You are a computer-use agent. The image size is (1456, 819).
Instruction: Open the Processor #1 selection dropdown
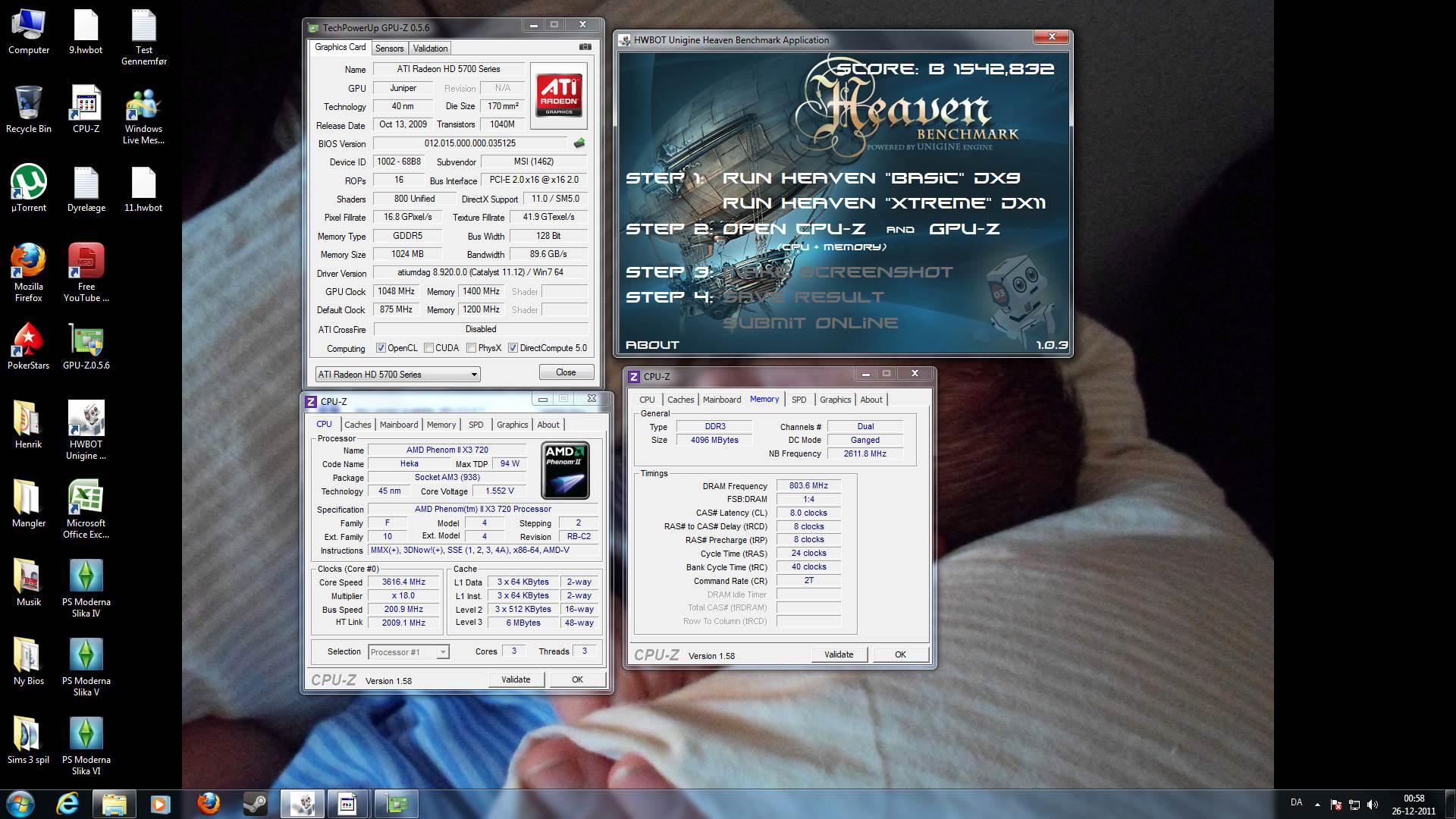[x=408, y=652]
